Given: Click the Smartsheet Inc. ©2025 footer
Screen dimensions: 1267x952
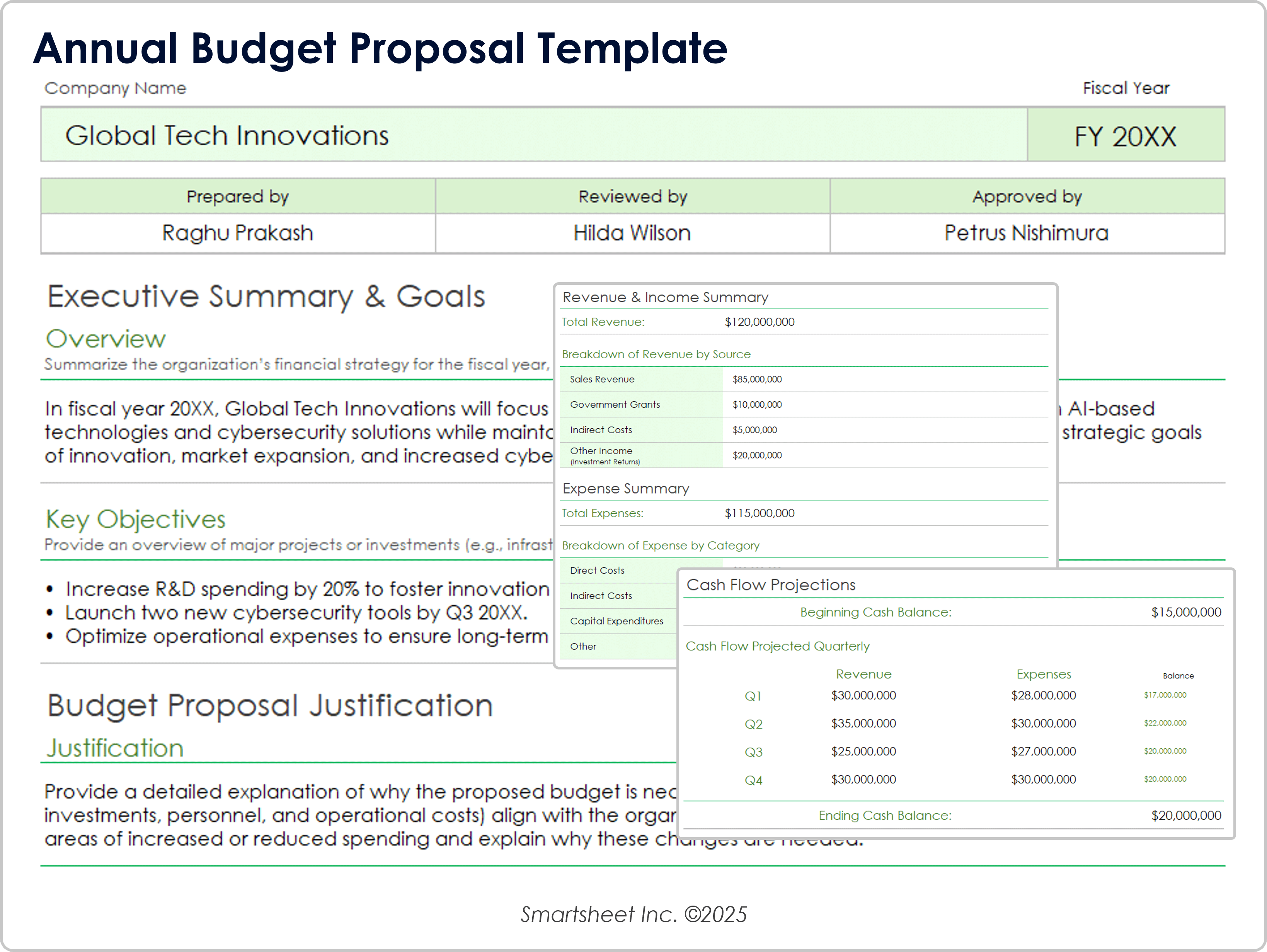Looking at the screenshot, I should pos(633,915).
